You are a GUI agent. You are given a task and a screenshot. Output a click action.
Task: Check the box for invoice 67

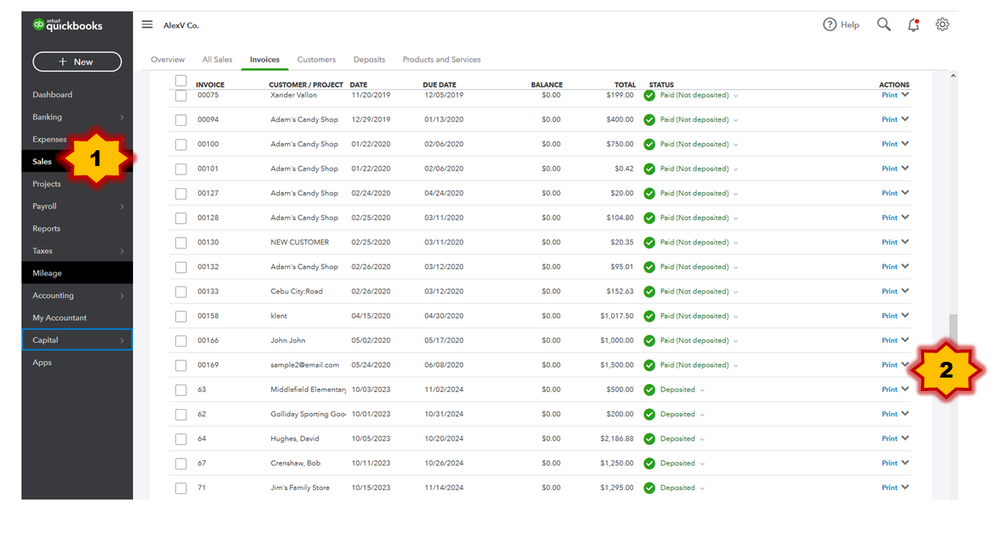[181, 464]
